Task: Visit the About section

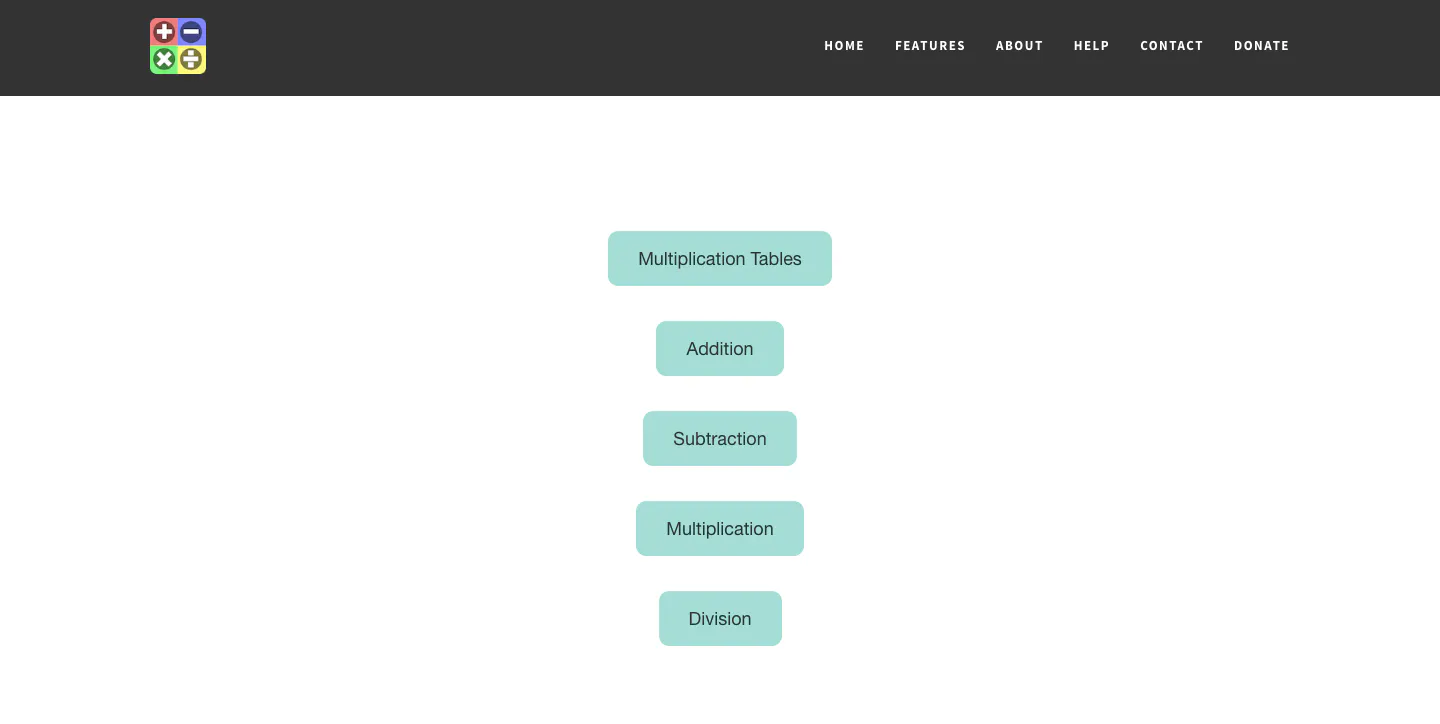Action: point(1019,46)
